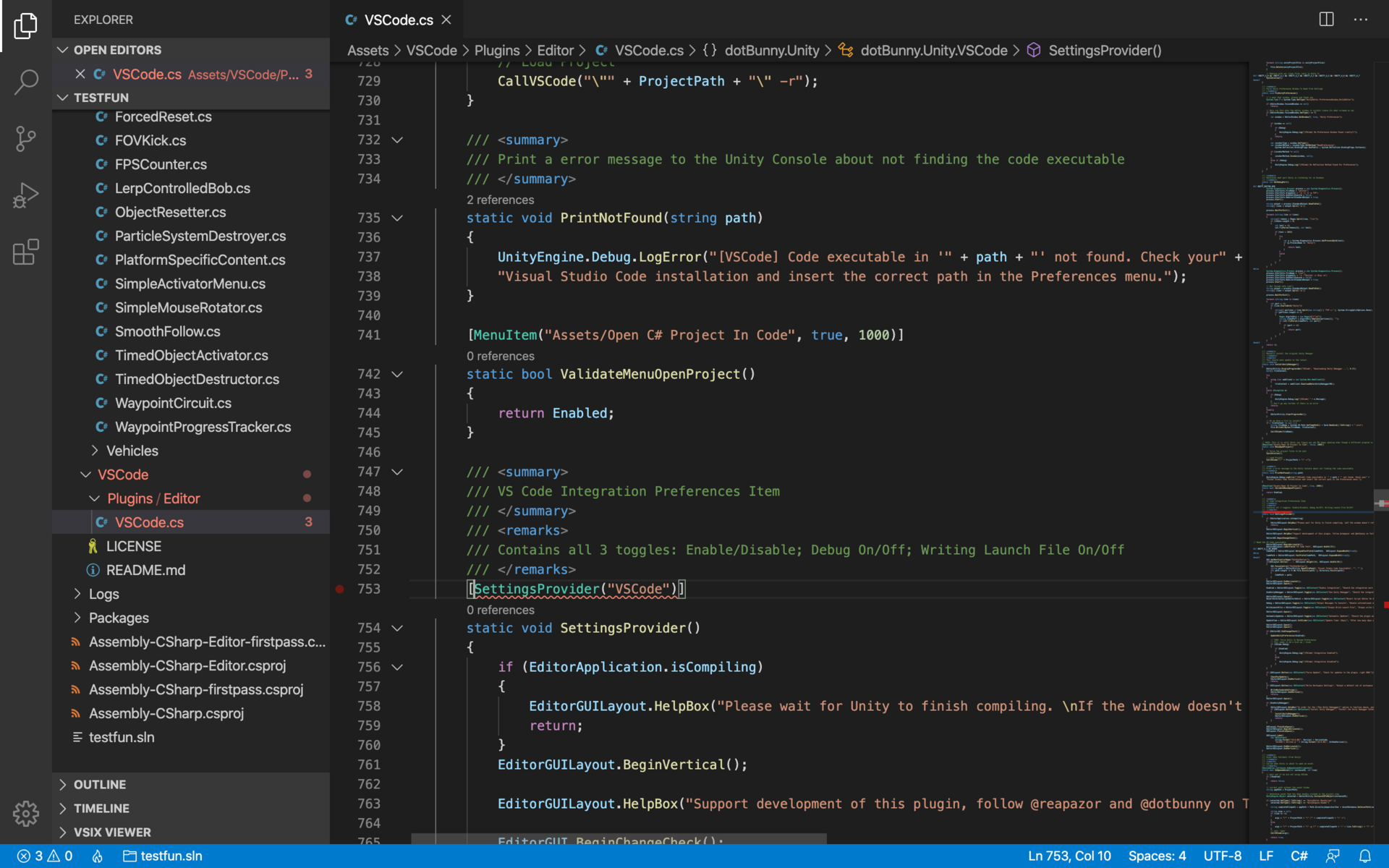Click the '2 references' code lens
Viewport: 1389px width, 868px height.
pyautogui.click(x=500, y=200)
